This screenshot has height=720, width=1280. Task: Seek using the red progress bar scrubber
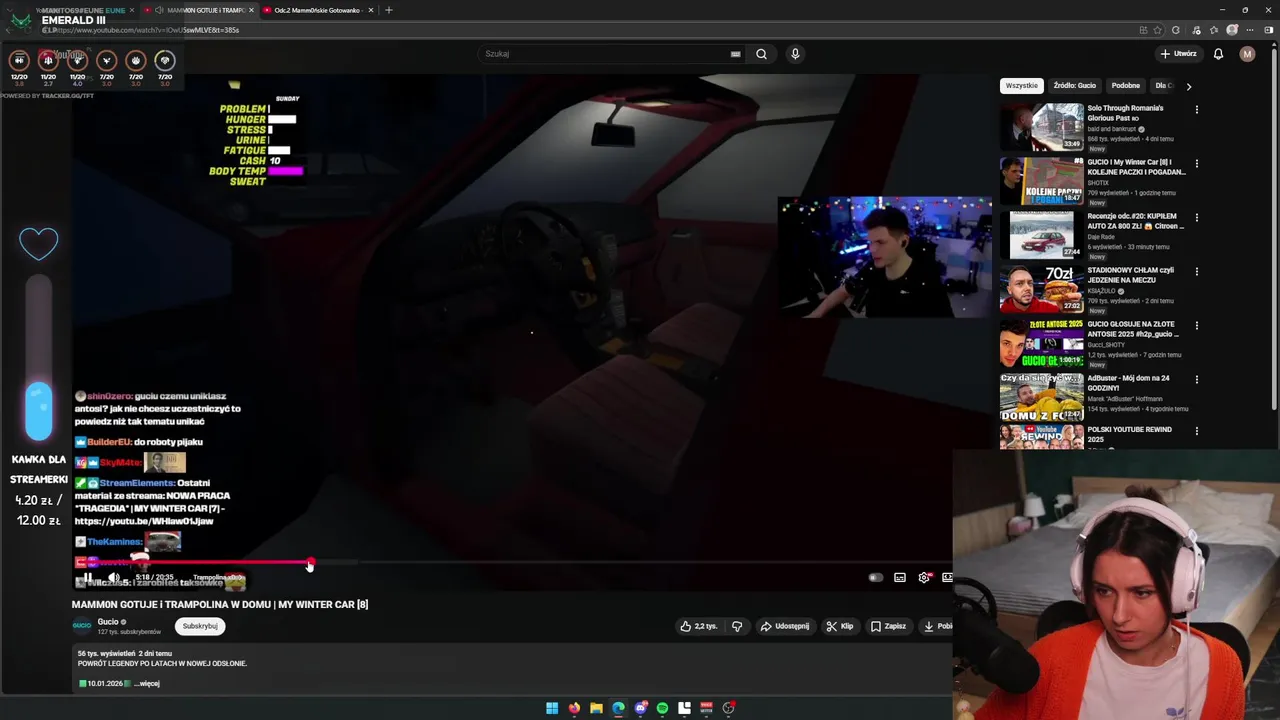click(x=311, y=563)
